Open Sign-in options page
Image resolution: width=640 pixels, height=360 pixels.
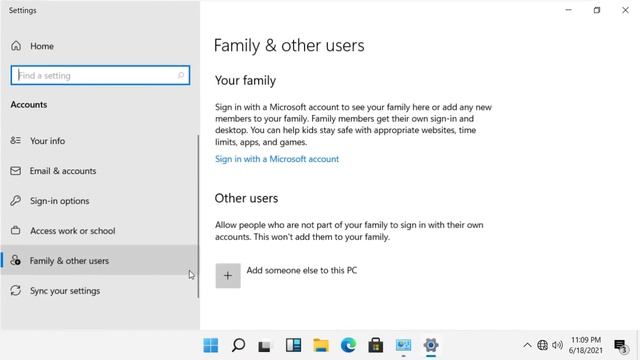click(x=100, y=201)
